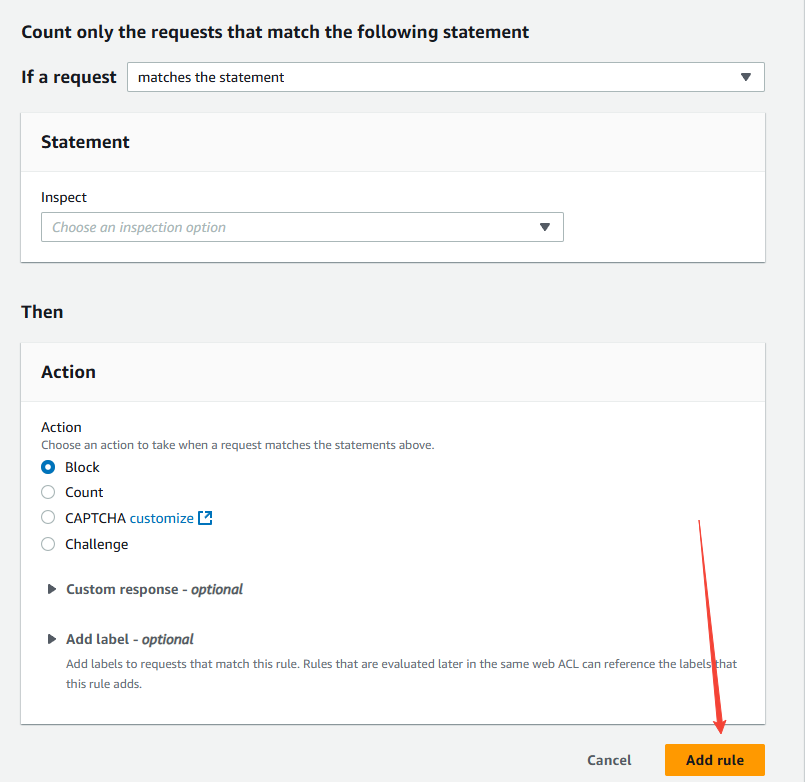Expand the Add label triangle
The height and width of the screenshot is (782, 808).
click(52, 639)
